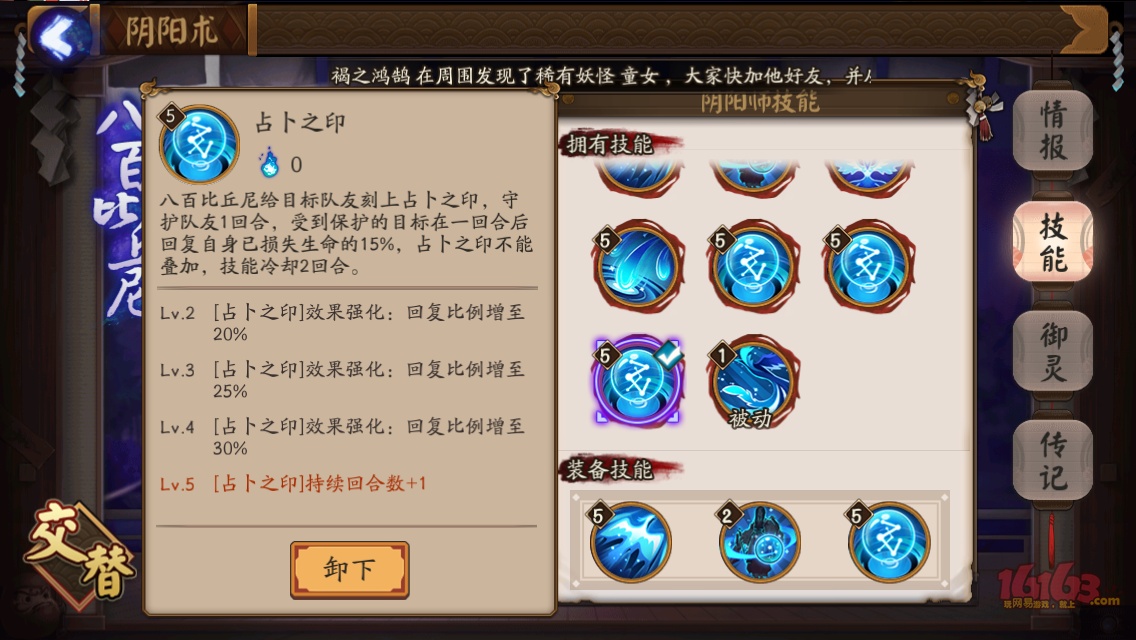Click equipped level 5 占卜之印 slot

click(888, 541)
